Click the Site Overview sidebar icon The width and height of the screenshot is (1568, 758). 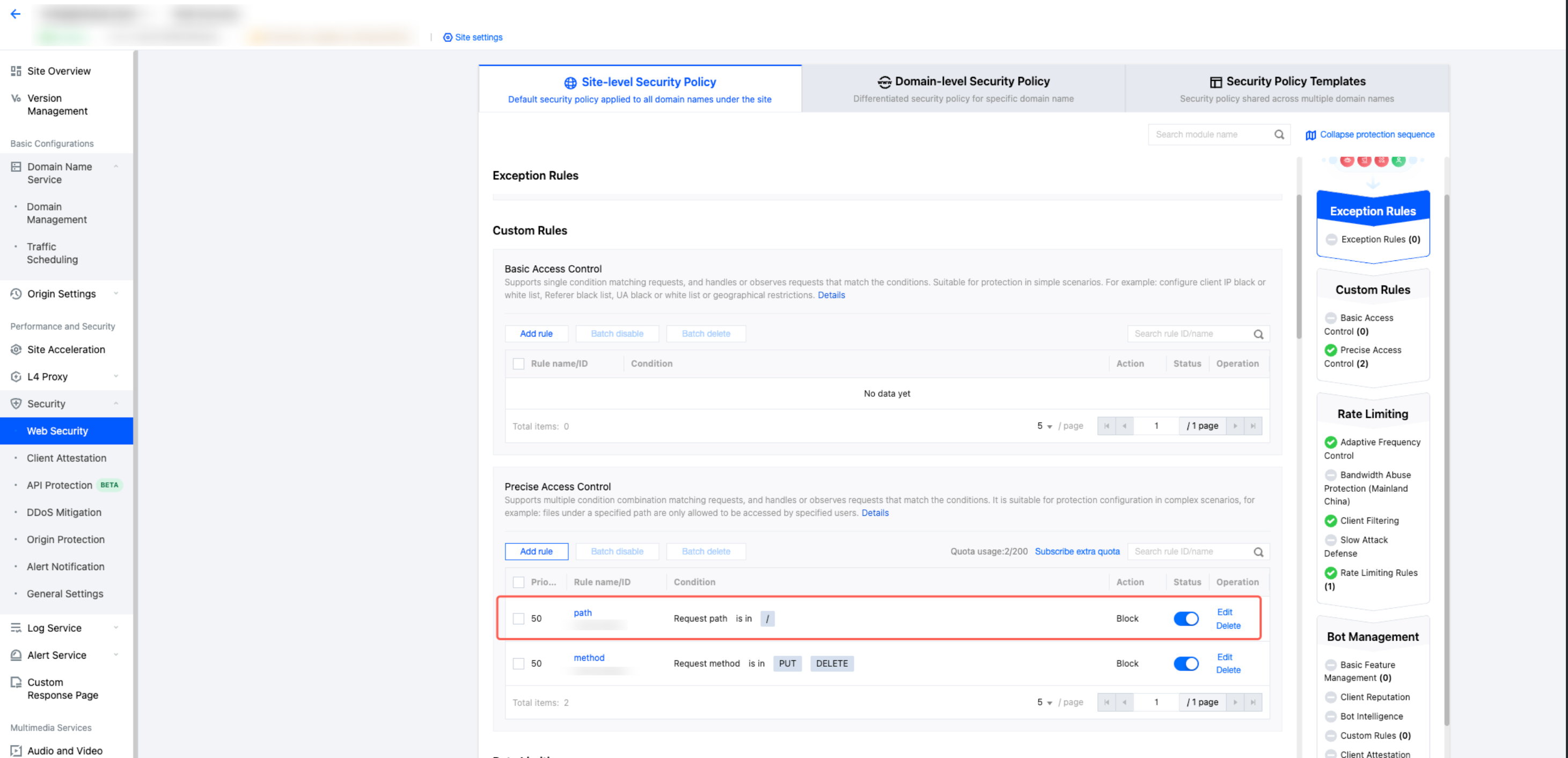click(16, 71)
